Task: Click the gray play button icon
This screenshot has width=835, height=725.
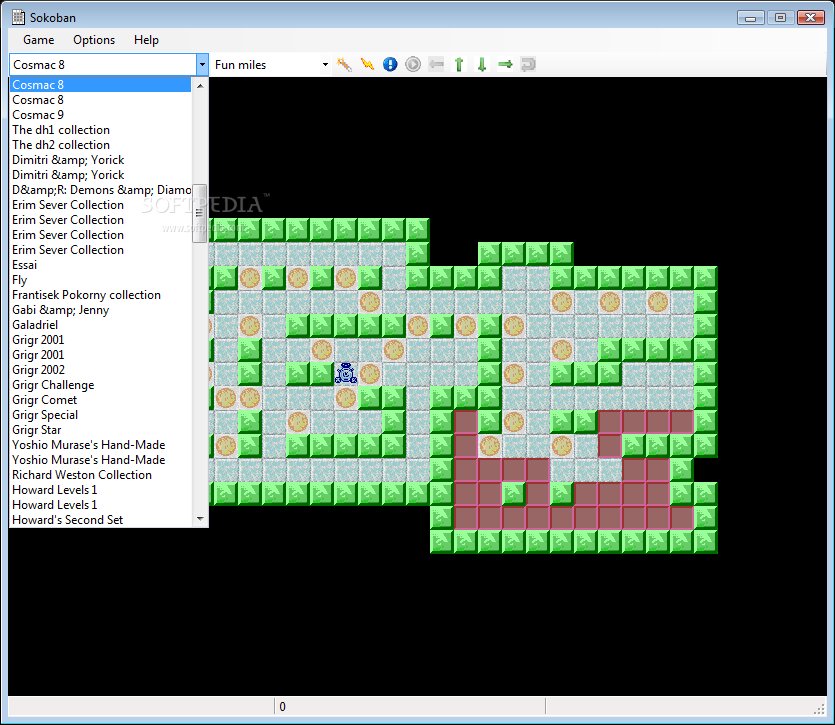Action: click(x=413, y=64)
